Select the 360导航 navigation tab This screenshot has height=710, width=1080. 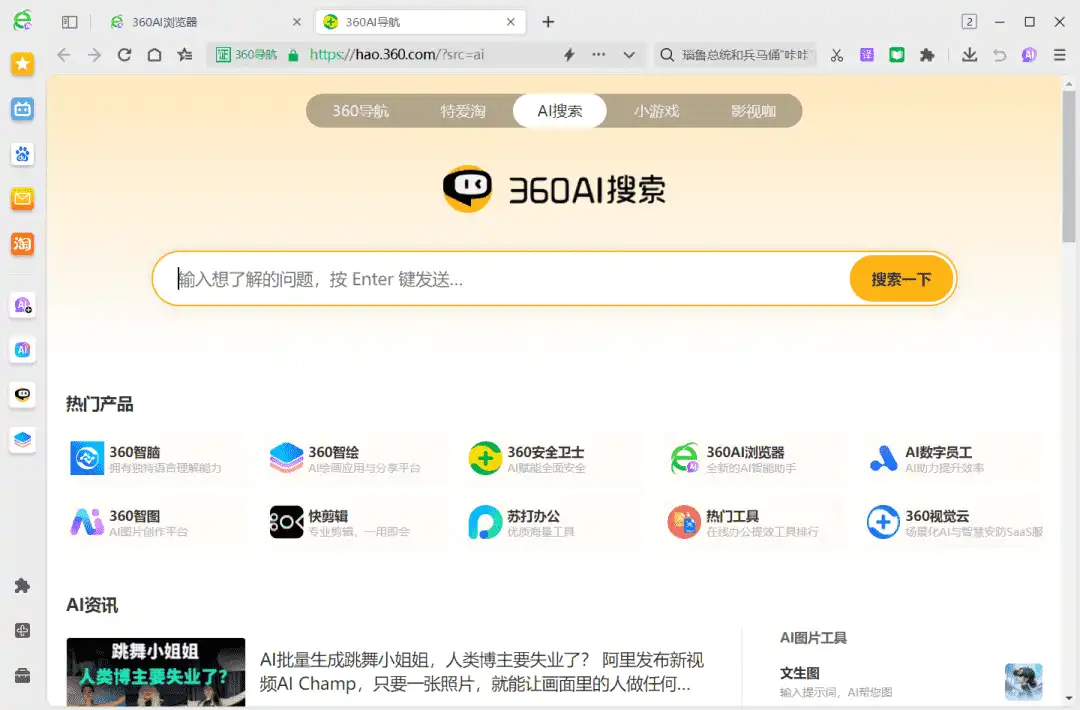coord(360,111)
